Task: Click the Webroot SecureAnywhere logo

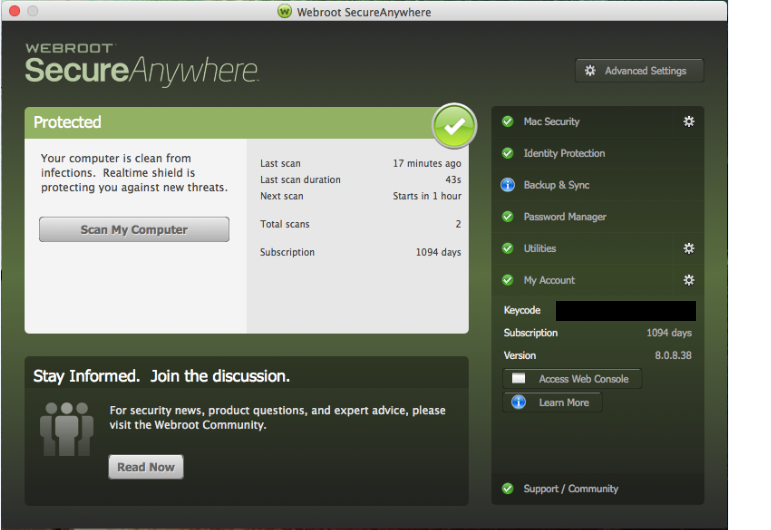Action: coord(142,65)
